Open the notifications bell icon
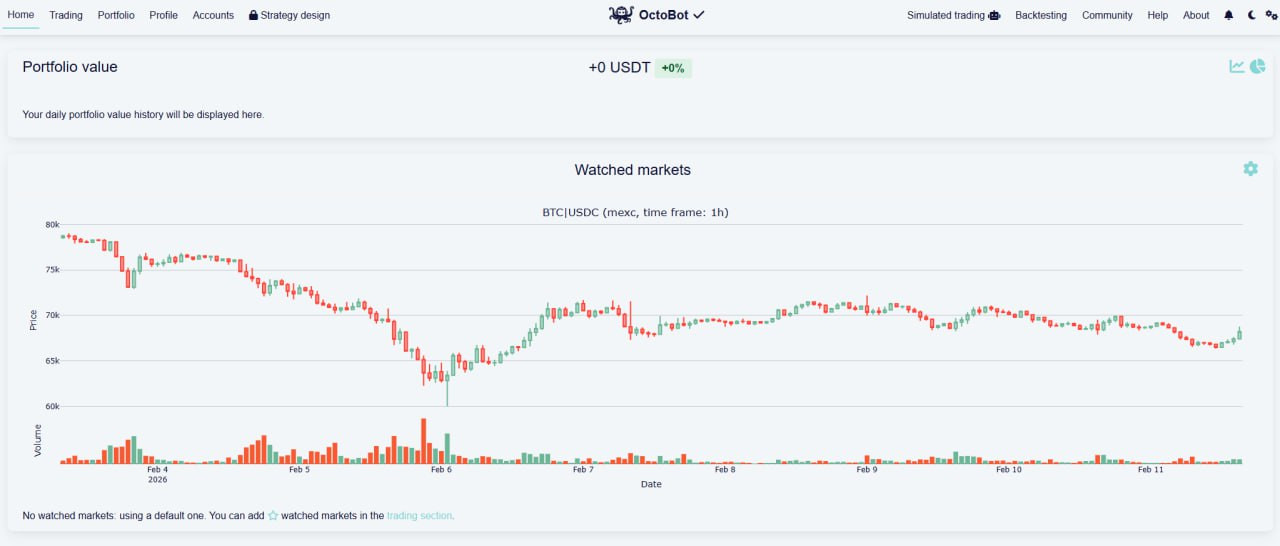This screenshot has width=1280, height=546. (x=1229, y=15)
